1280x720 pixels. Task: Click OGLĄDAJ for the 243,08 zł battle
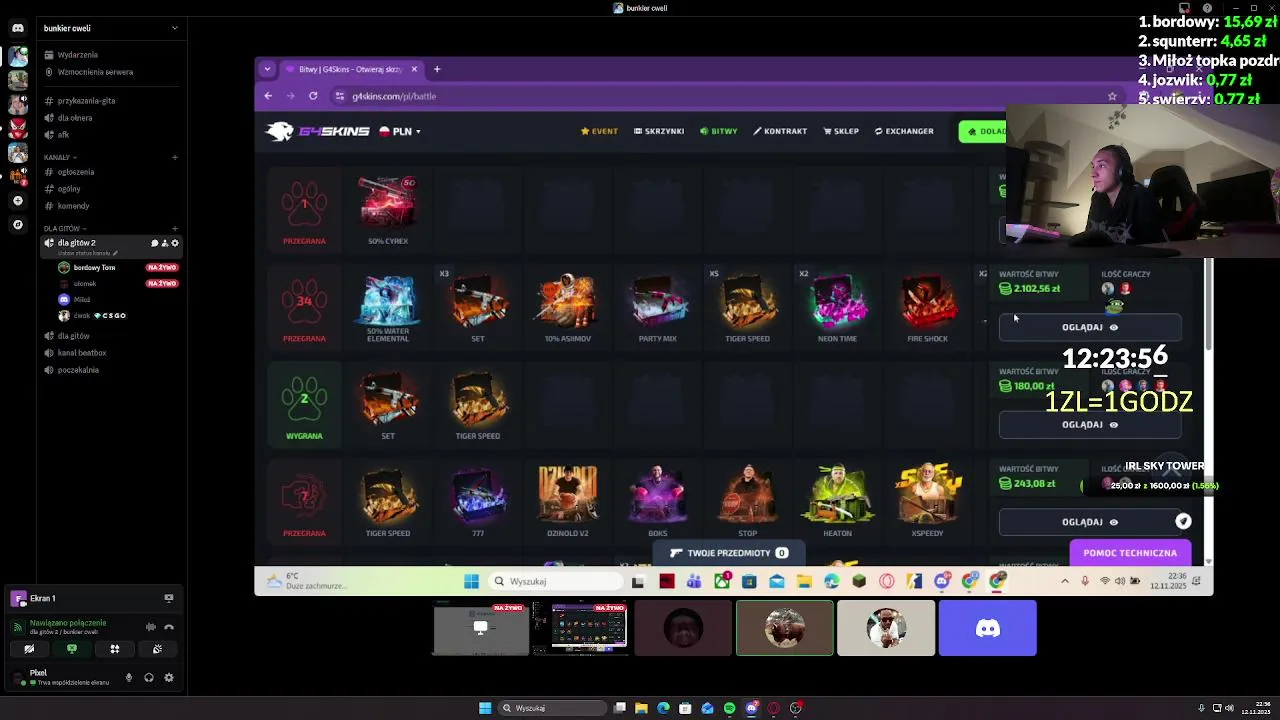(1090, 522)
